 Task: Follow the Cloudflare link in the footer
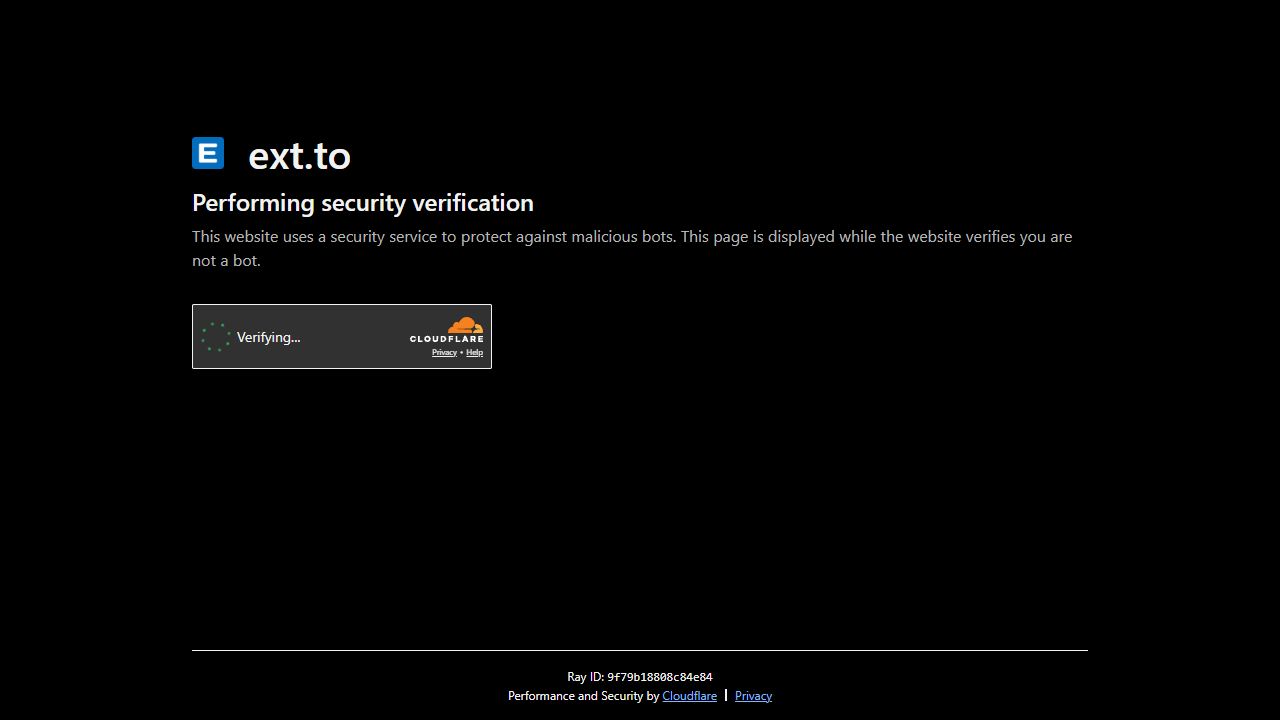click(x=689, y=696)
